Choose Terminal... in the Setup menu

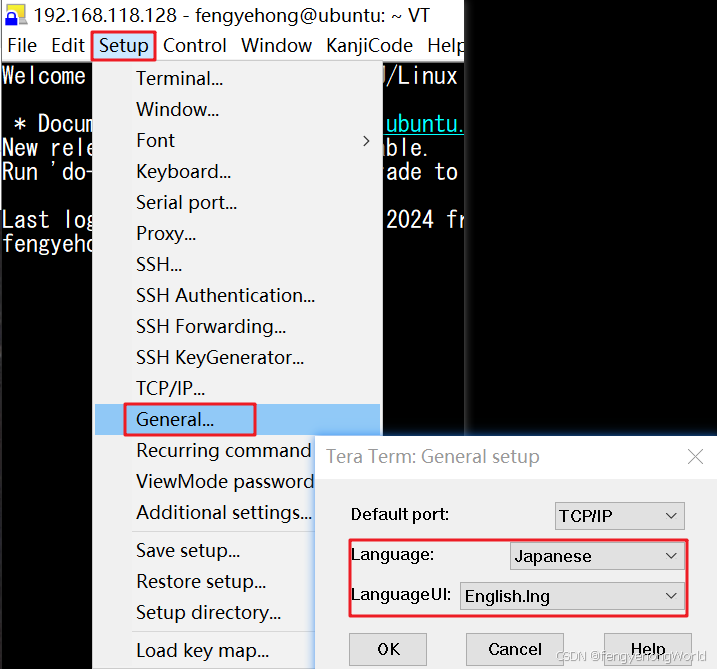(180, 79)
